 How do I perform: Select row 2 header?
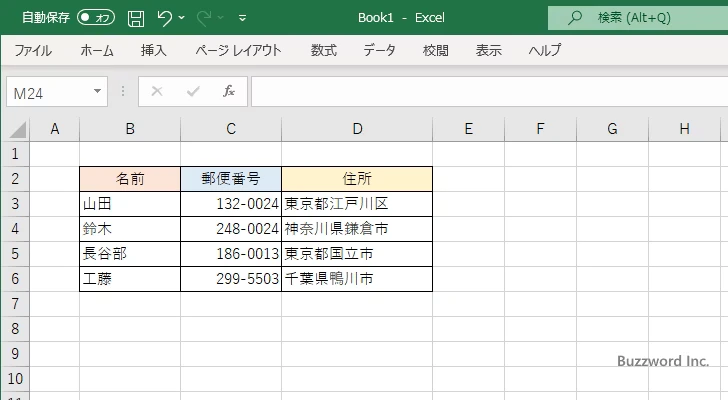click(x=15, y=179)
